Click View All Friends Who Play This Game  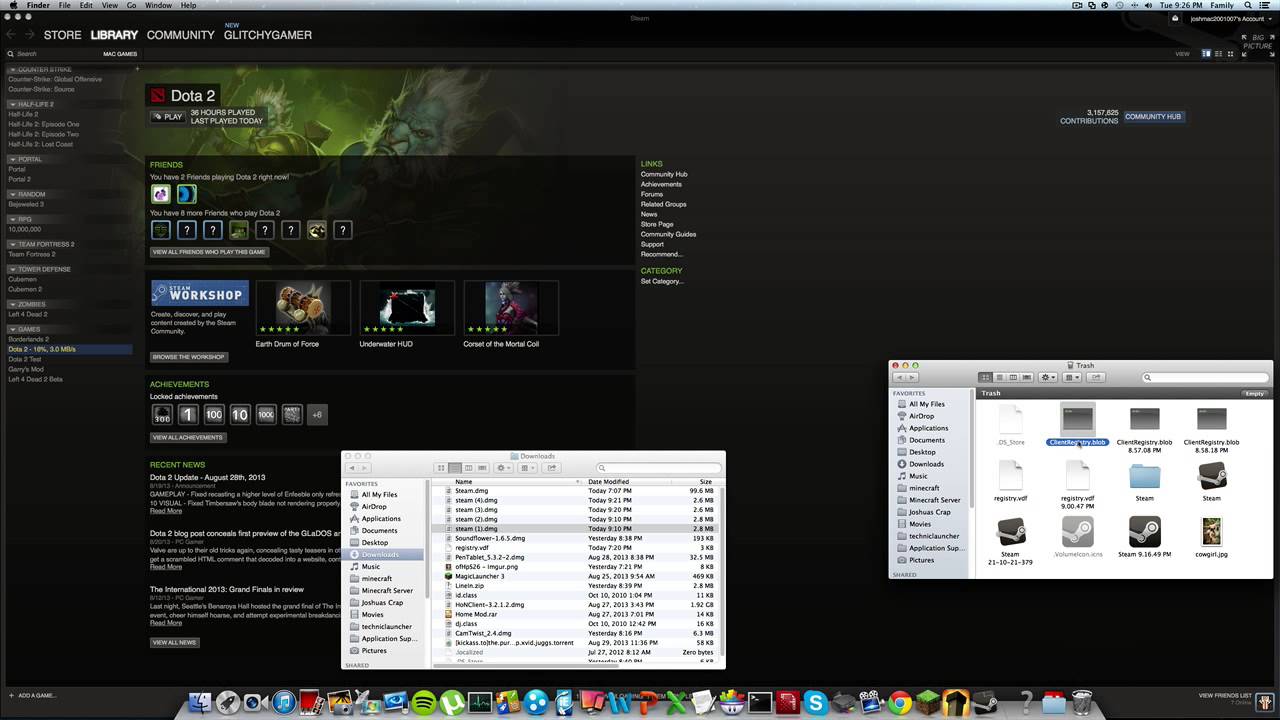coord(209,252)
